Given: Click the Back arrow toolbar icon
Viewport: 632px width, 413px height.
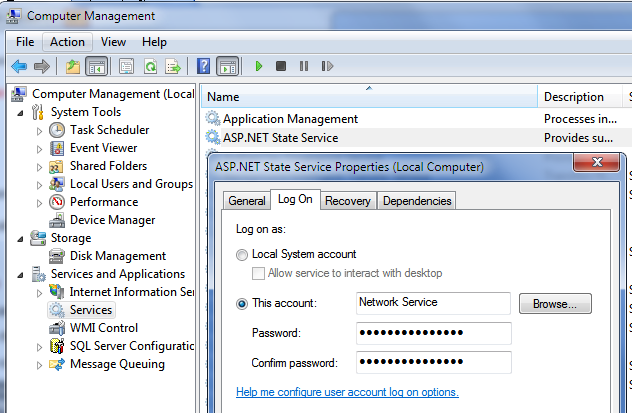Looking at the screenshot, I should 19,66.
